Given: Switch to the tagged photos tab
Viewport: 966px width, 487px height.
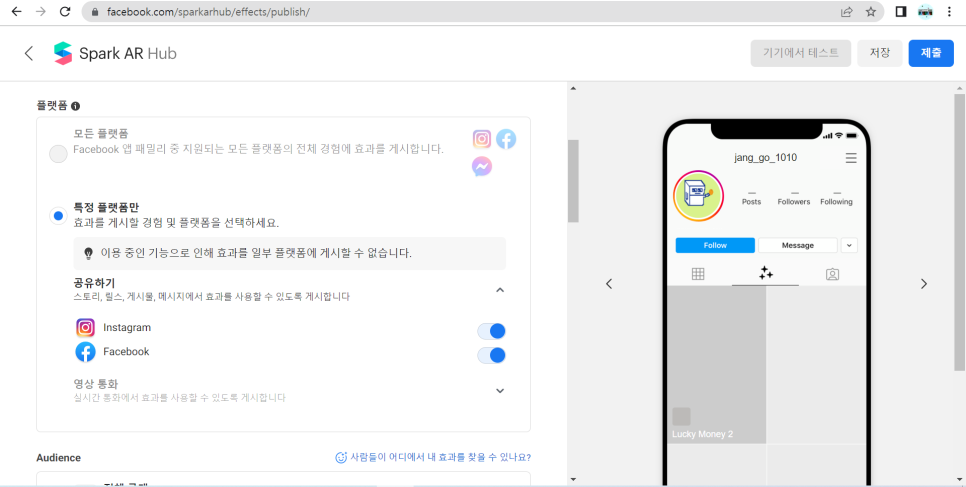Looking at the screenshot, I should tap(832, 274).
